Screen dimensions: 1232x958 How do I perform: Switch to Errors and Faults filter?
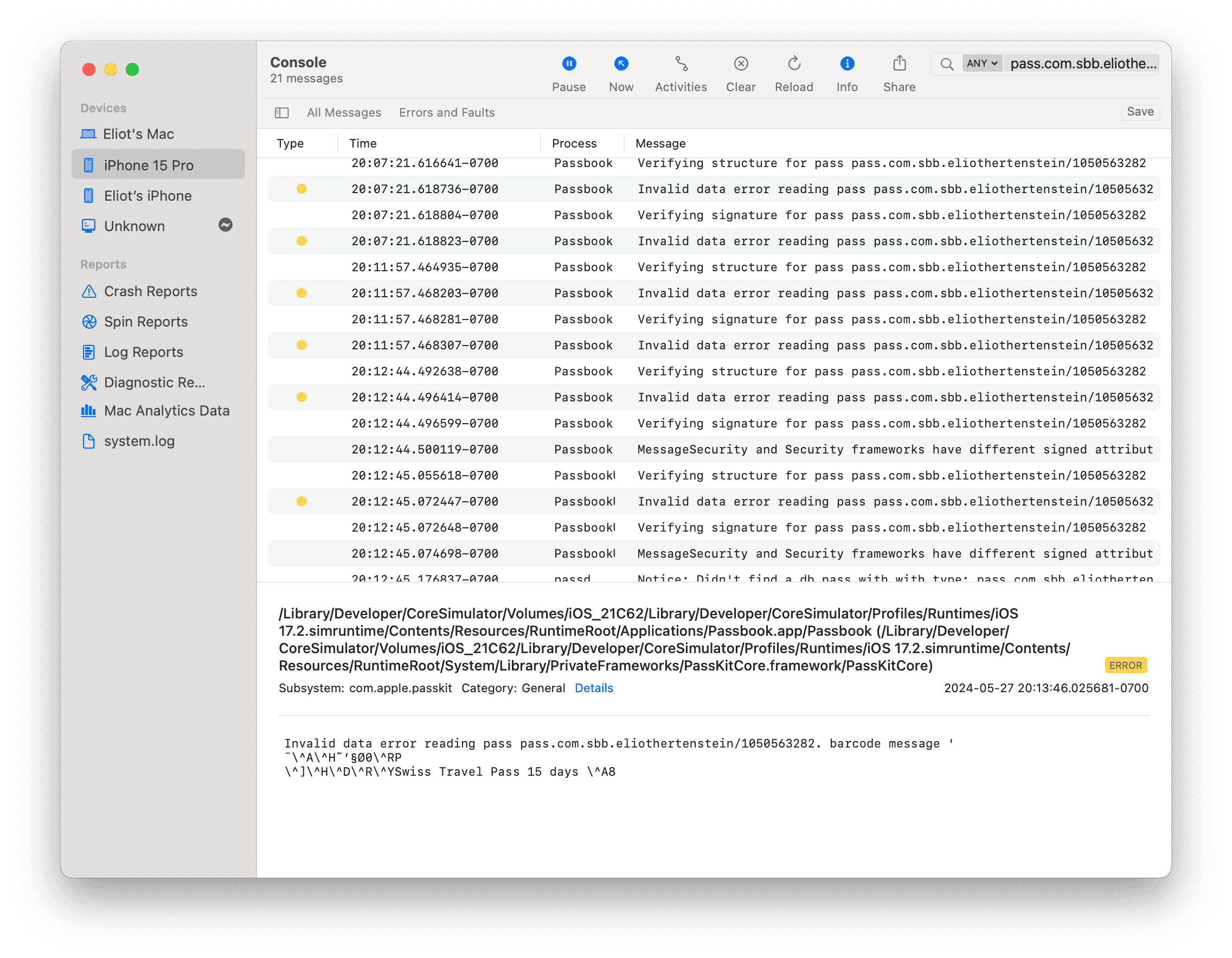coord(447,113)
